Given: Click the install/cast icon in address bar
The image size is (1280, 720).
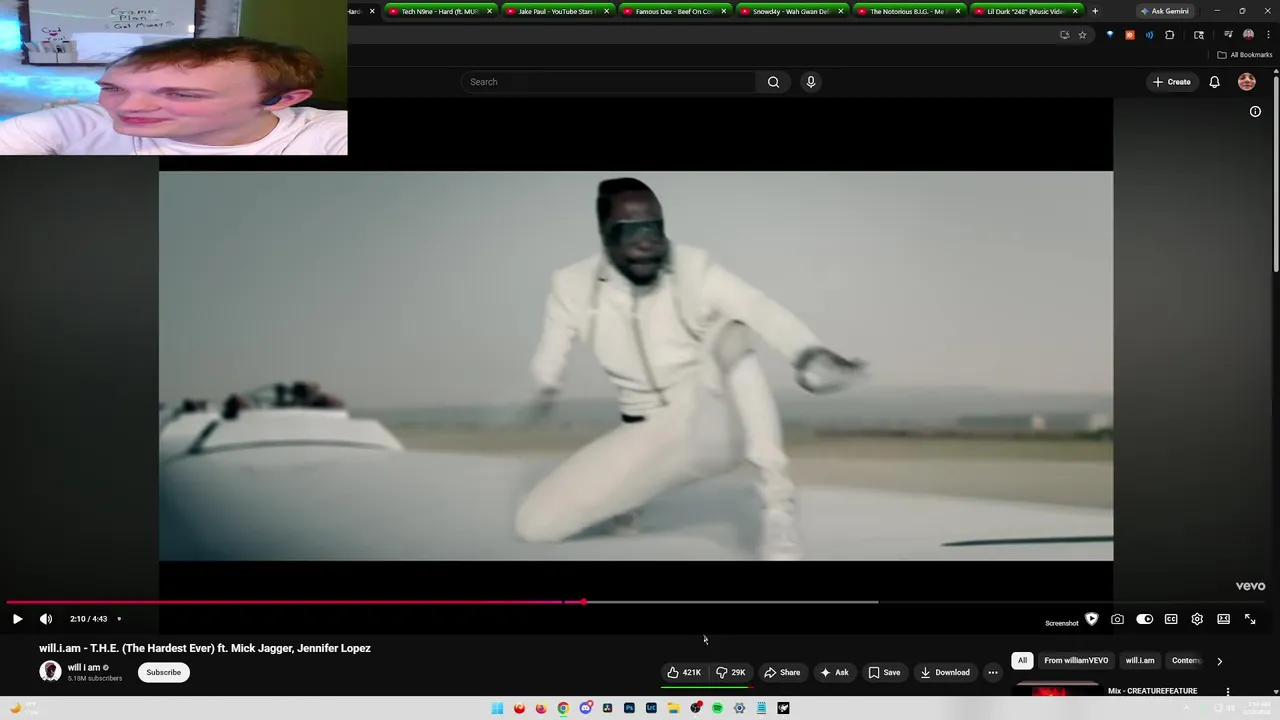Looking at the screenshot, I should pyautogui.click(x=1064, y=35).
